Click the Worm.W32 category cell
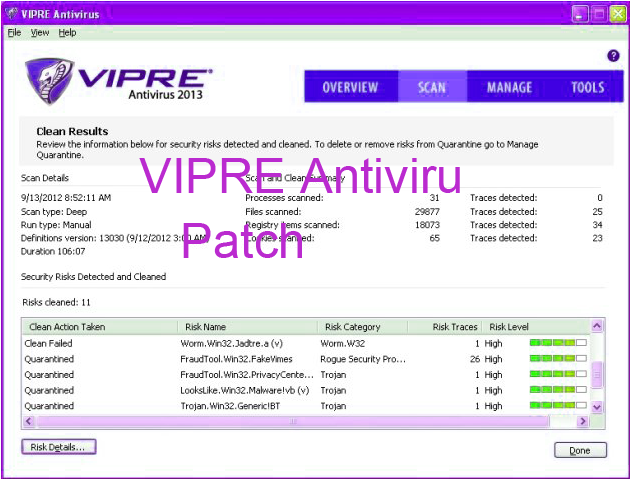 (x=343, y=344)
